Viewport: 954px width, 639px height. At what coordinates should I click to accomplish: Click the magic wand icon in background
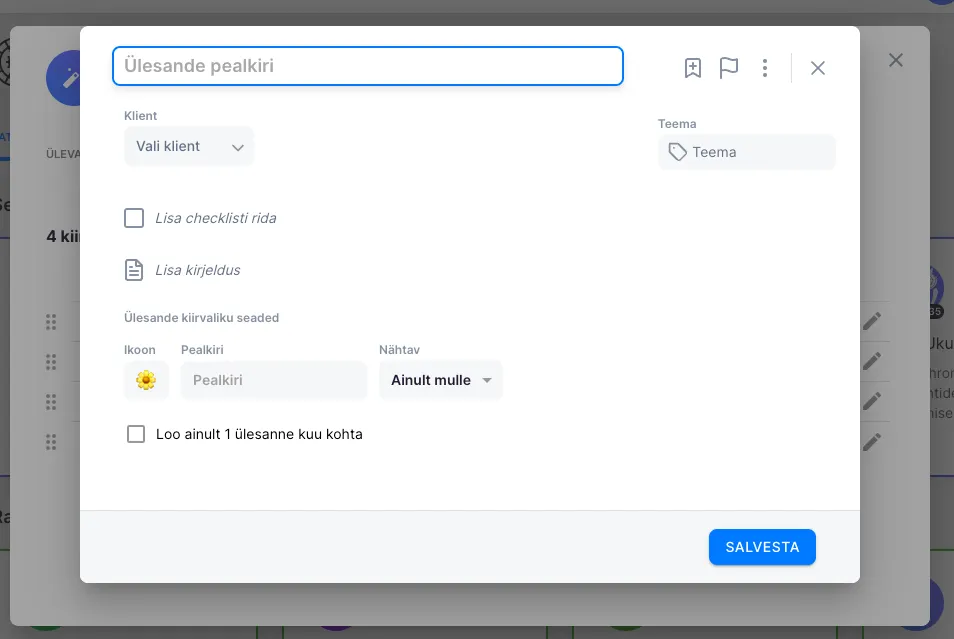tap(69, 77)
